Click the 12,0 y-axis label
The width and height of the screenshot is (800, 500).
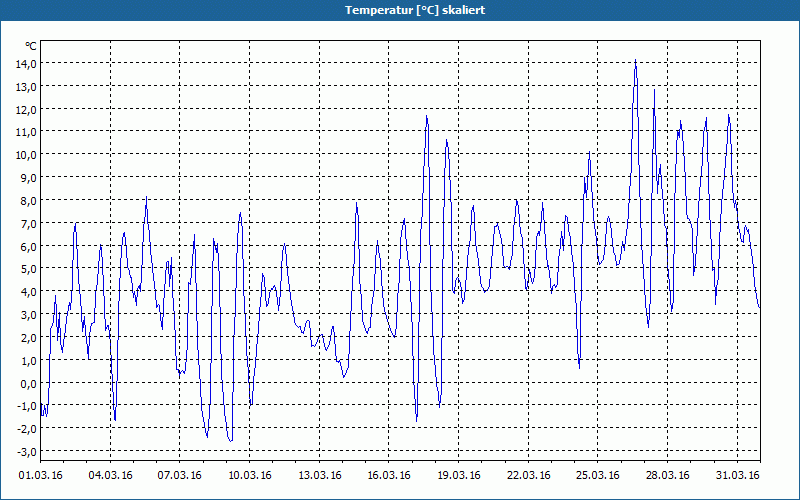tap(27, 110)
